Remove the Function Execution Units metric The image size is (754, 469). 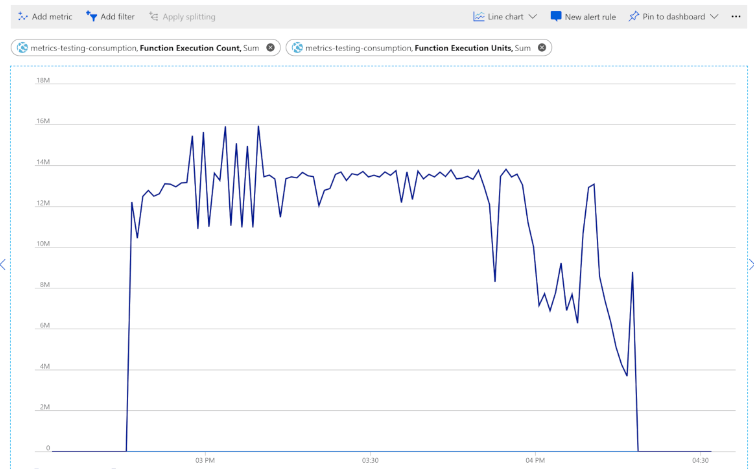click(x=542, y=48)
